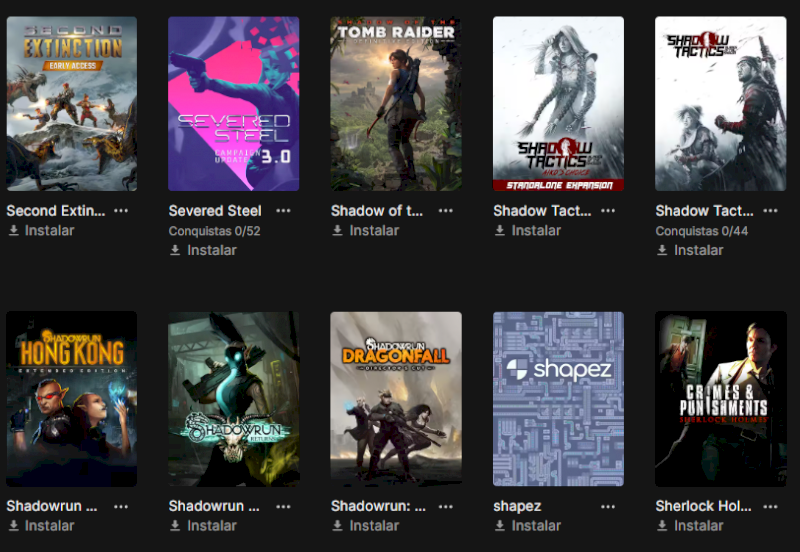This screenshot has width=800, height=552.
Task: Open the Severed Steel title link
Action: (x=215, y=211)
